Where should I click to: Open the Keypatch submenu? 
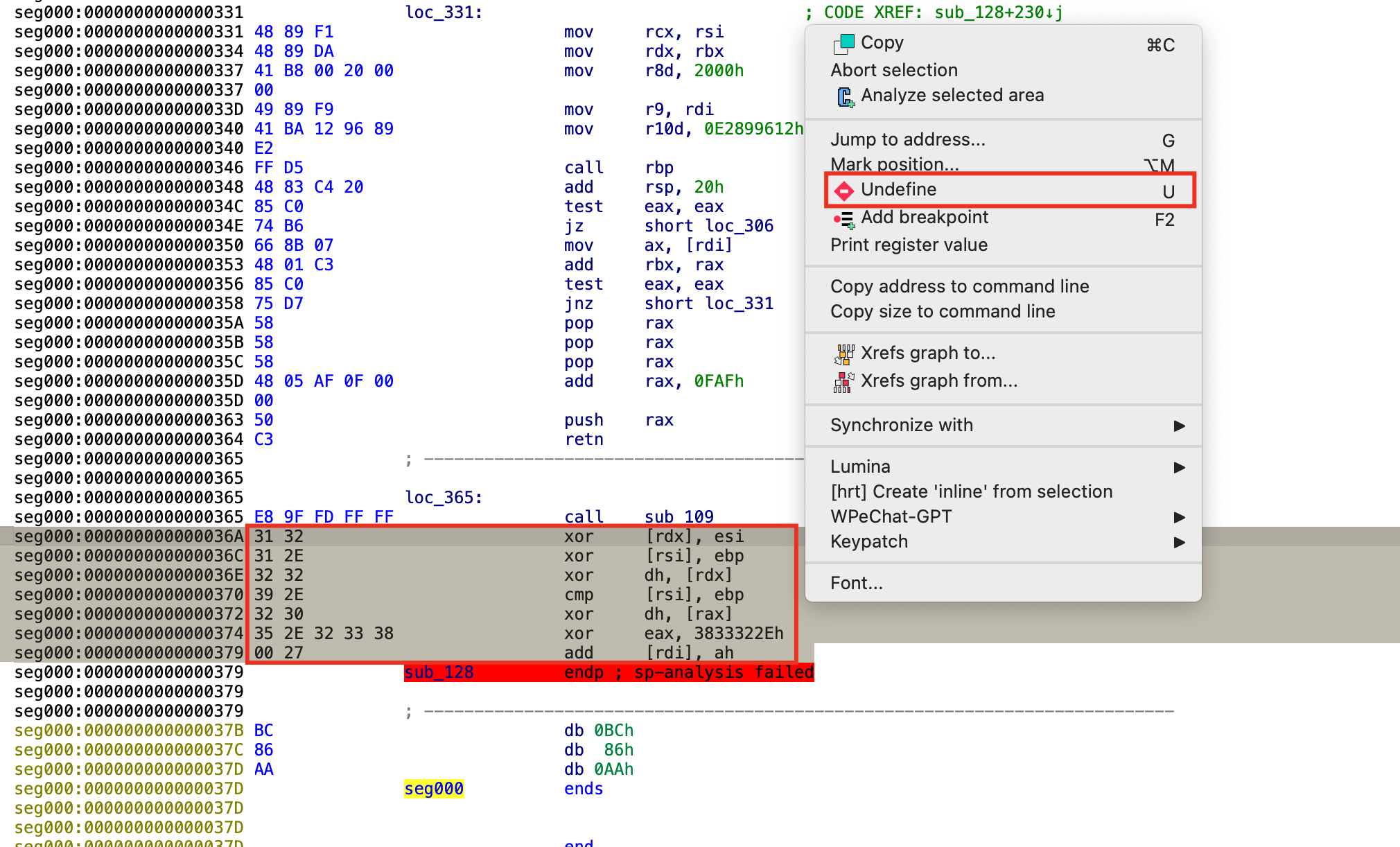point(1180,543)
